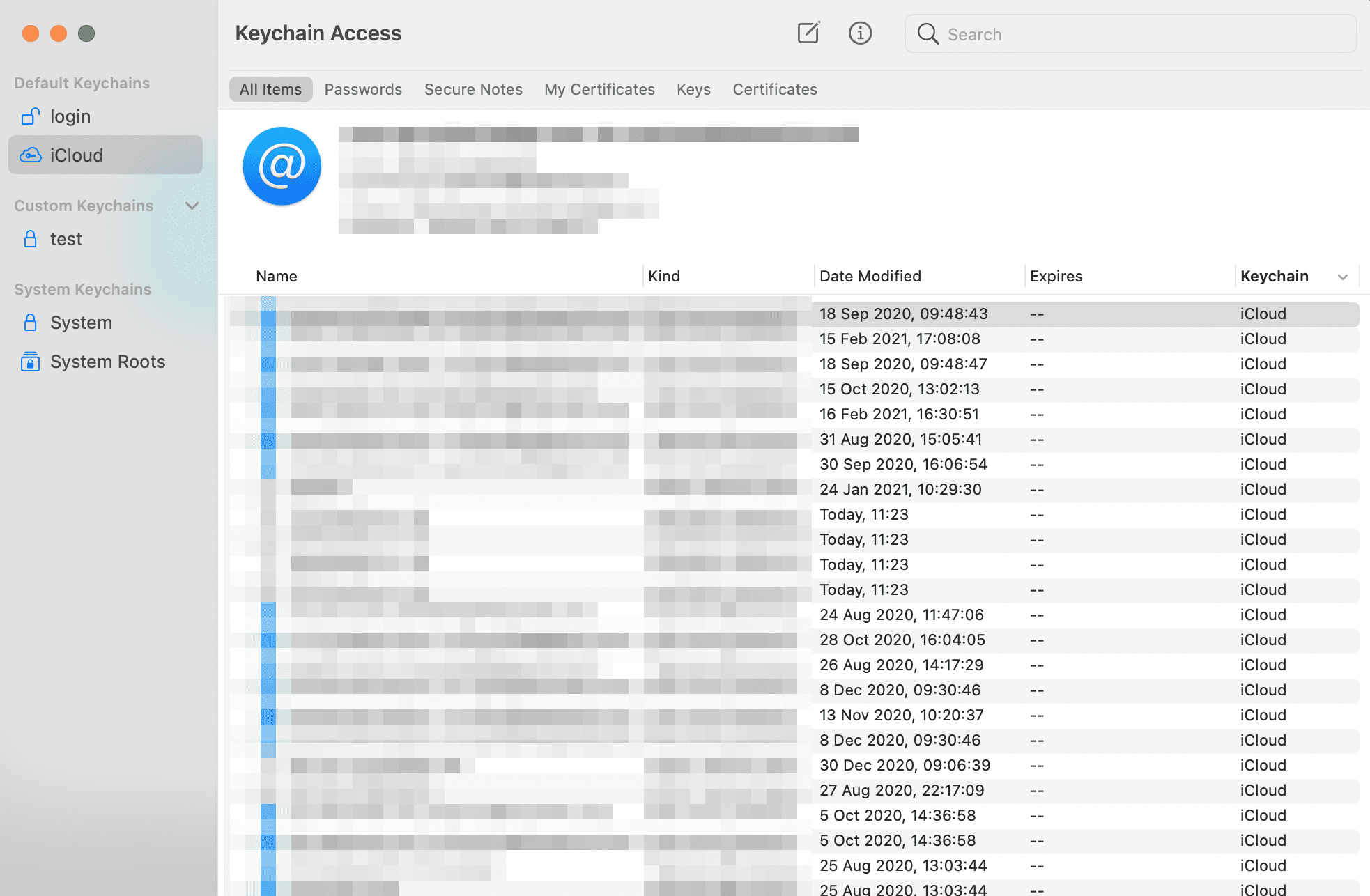Sort the list by Name column

tap(277, 276)
